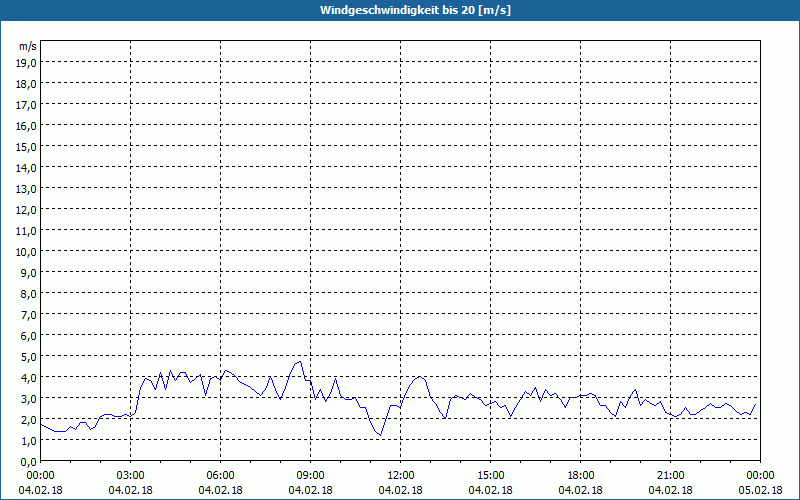Viewport: 800px width, 500px height.
Task: Click the "7,0" axis tick label
Action: click(x=28, y=315)
